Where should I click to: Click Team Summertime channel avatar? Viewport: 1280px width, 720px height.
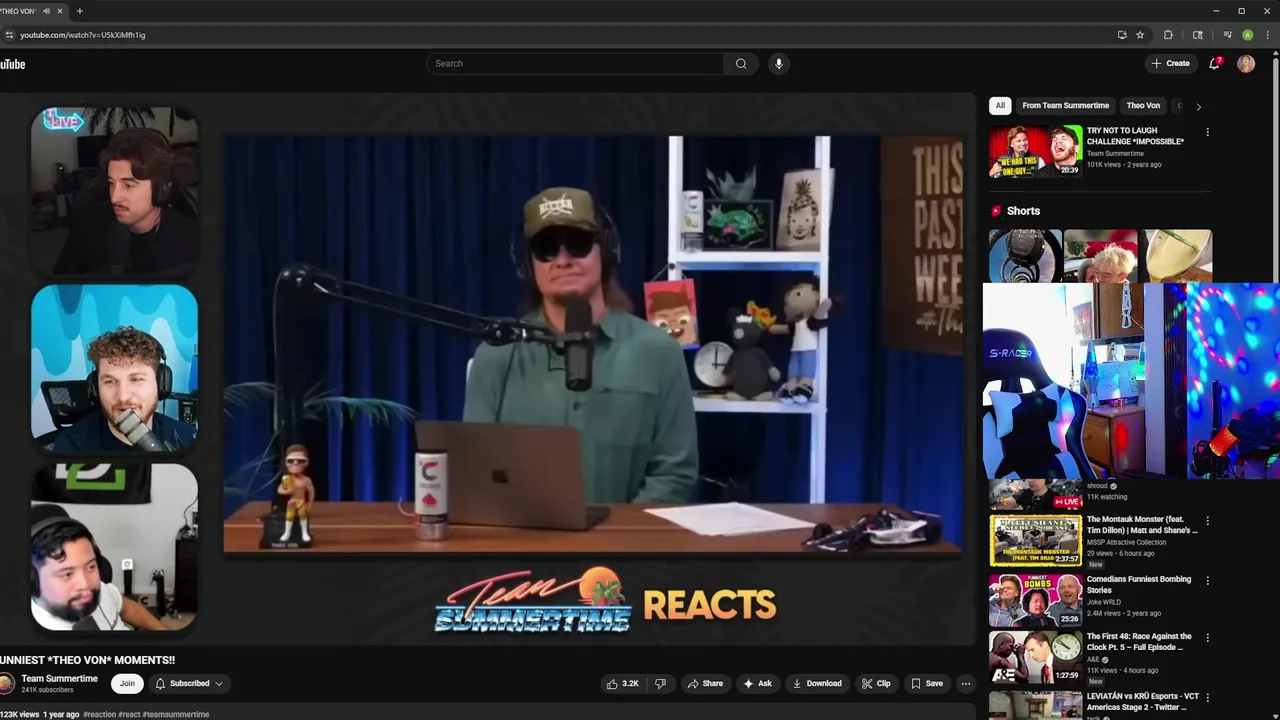click(6, 684)
